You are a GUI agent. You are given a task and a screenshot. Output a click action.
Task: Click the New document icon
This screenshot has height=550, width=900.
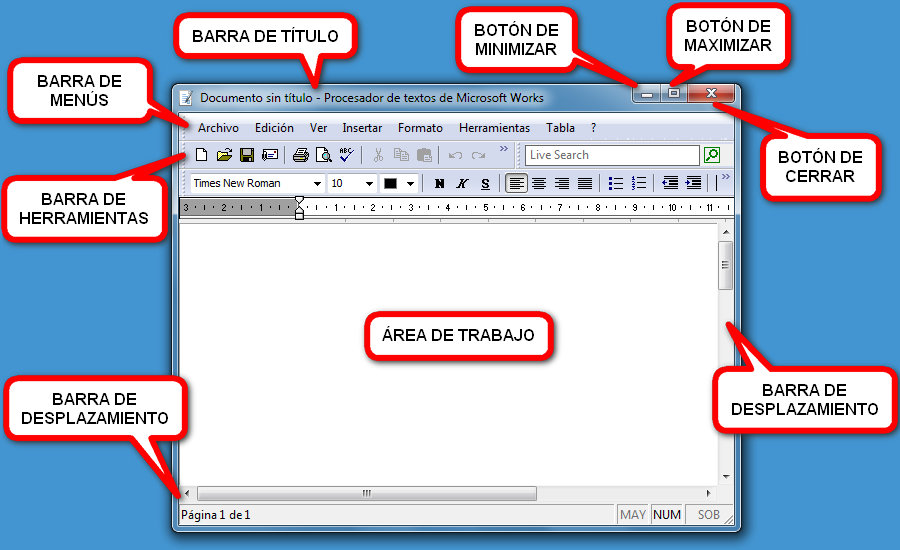(201, 155)
